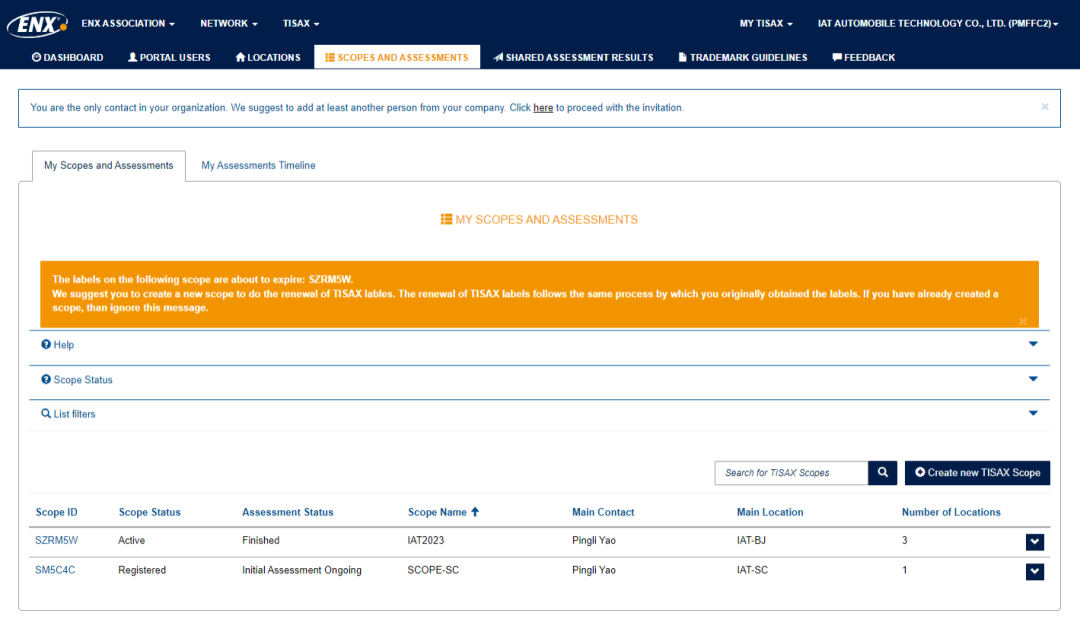Expand the Help section

click(x=1033, y=344)
